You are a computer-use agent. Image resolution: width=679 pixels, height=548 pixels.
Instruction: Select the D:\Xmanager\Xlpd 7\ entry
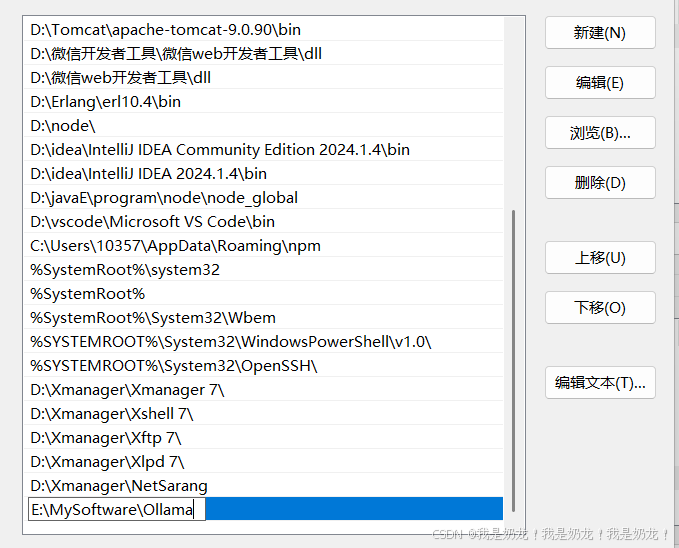coord(263,462)
